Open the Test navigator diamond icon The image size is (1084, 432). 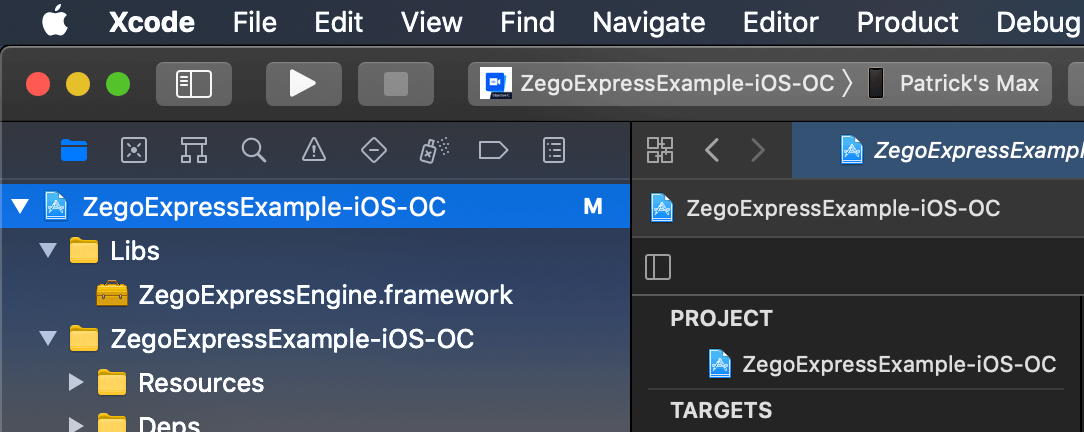(374, 150)
